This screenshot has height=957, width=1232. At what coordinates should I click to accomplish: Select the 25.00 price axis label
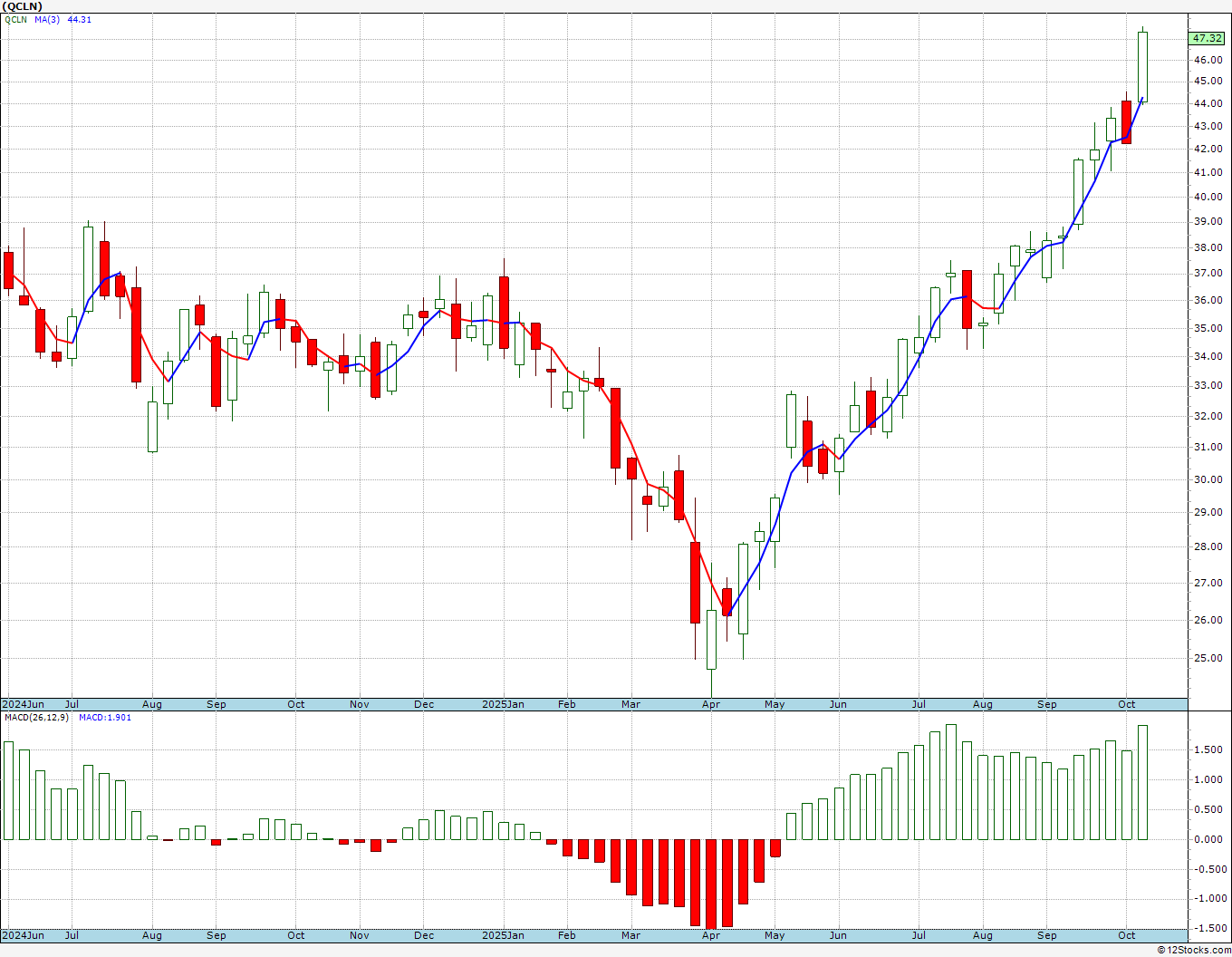(x=1207, y=658)
